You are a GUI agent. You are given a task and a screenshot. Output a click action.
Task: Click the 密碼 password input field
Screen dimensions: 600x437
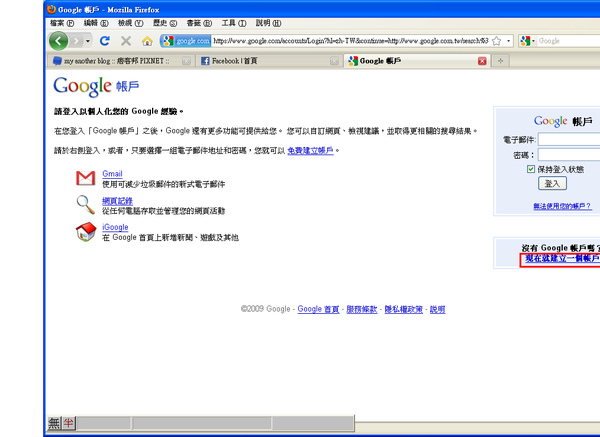point(569,155)
